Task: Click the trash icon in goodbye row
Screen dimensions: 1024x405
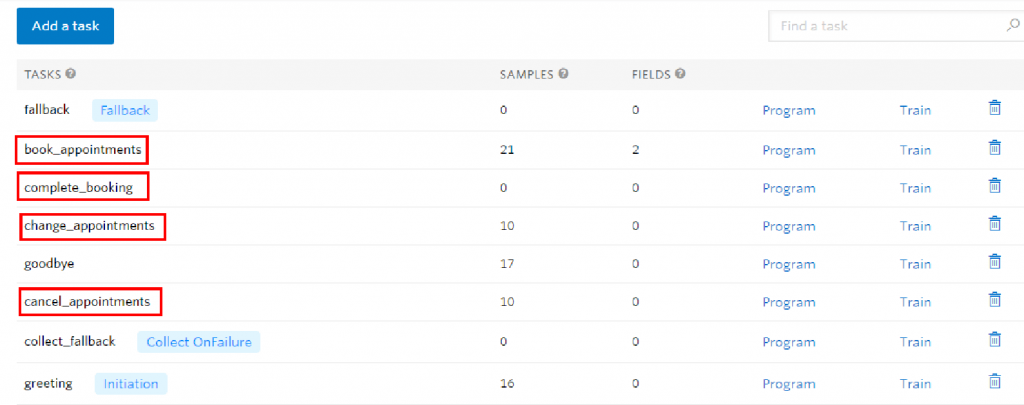Action: pyautogui.click(x=994, y=262)
